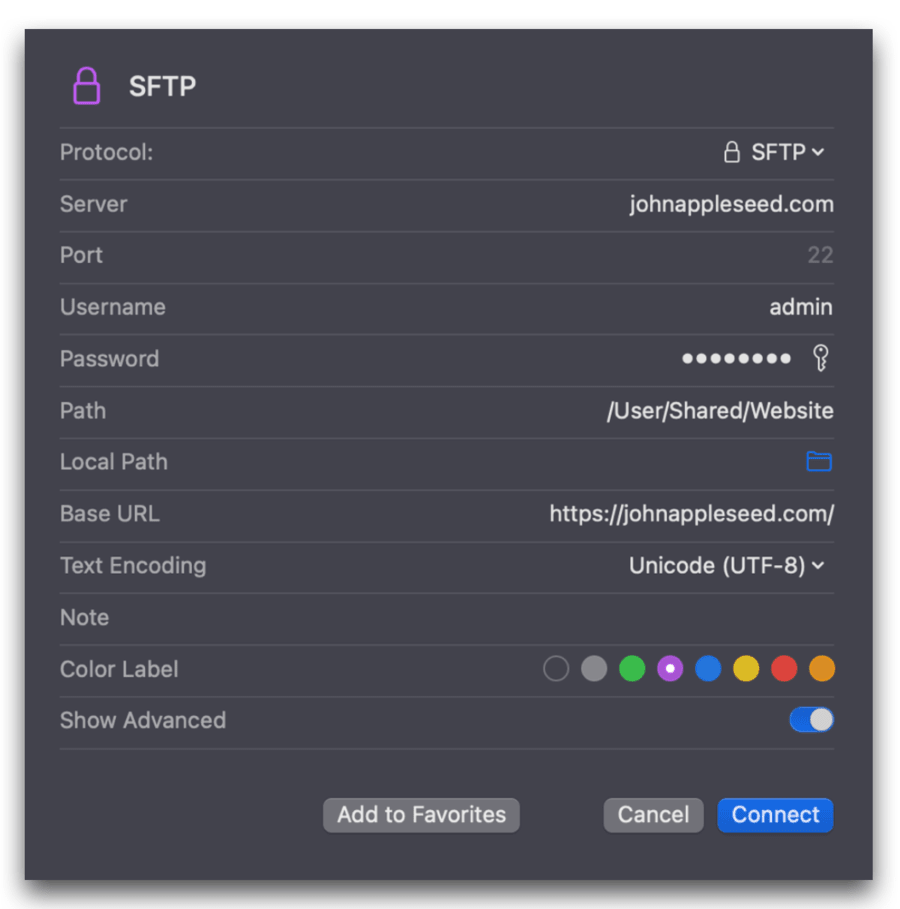Click the empty Note field
Screen dimensions: 900x909
(600, 617)
